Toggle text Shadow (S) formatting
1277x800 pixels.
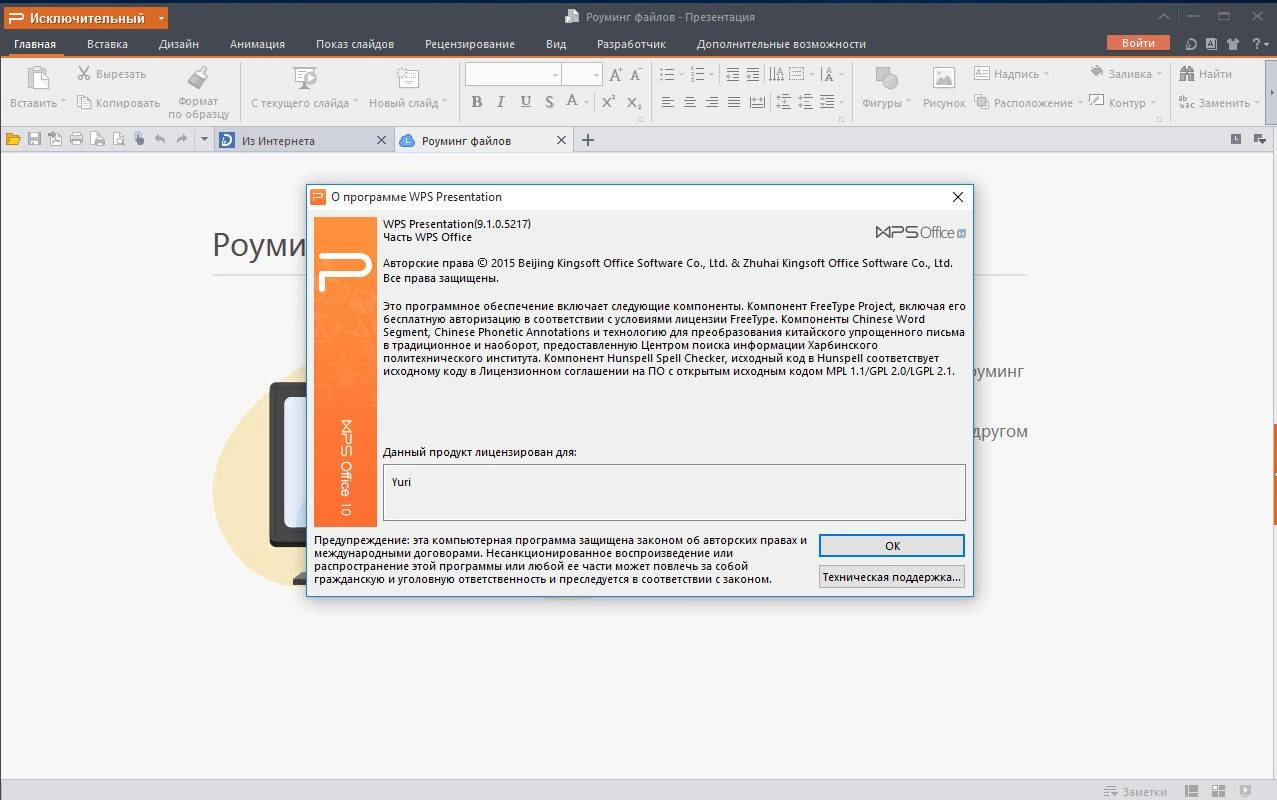[549, 102]
